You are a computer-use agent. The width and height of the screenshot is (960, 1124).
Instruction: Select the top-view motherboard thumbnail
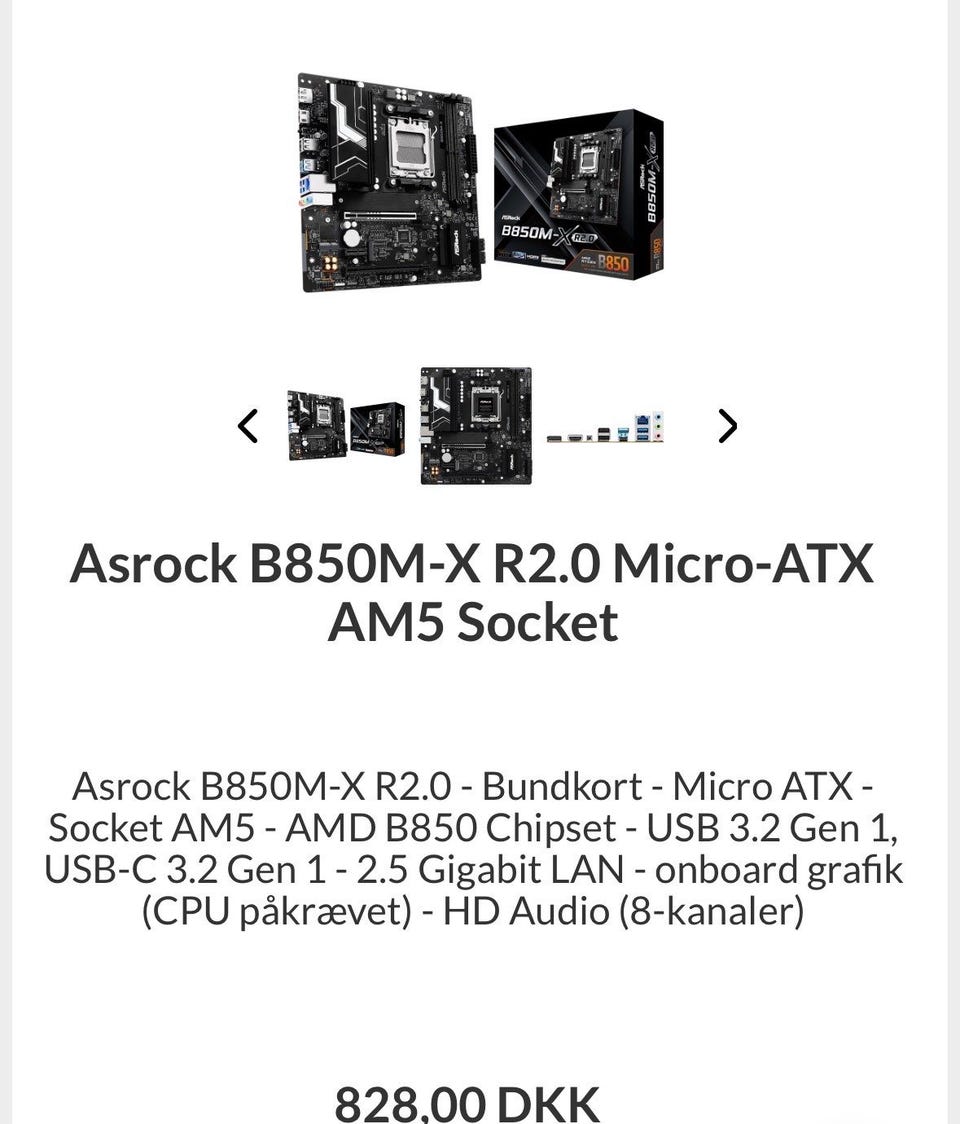pos(476,426)
